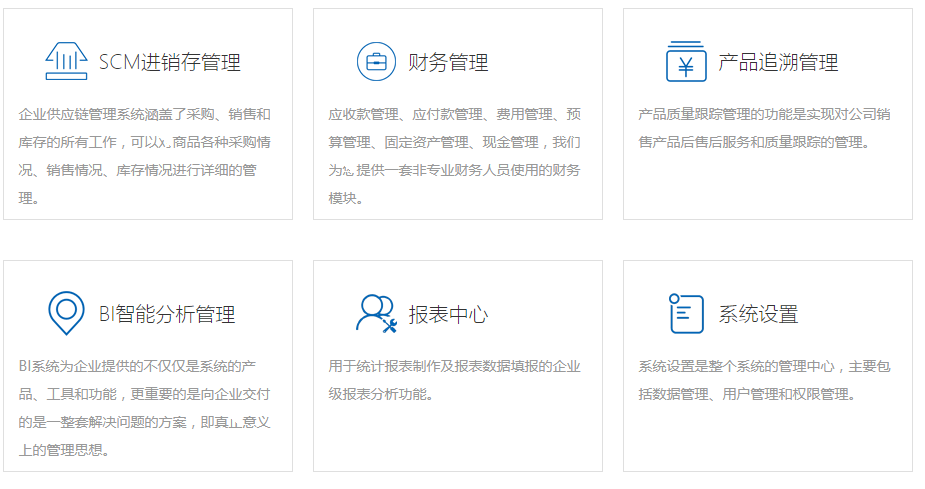Click the description text beginning 产品质量跟踪管理
Image resolution: width=925 pixels, height=489 pixels.
(764, 128)
